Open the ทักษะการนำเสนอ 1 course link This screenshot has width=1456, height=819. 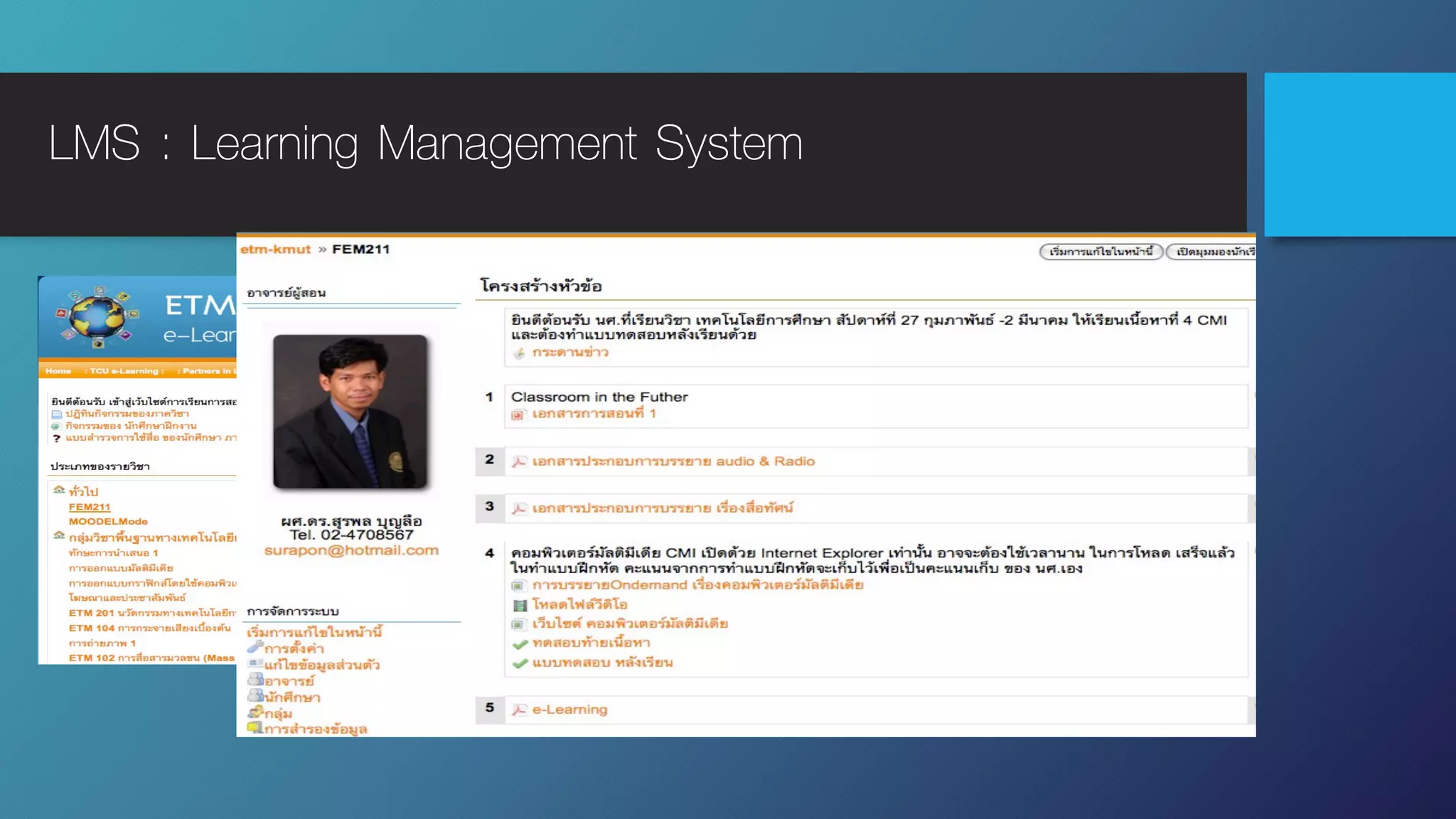pos(113,552)
